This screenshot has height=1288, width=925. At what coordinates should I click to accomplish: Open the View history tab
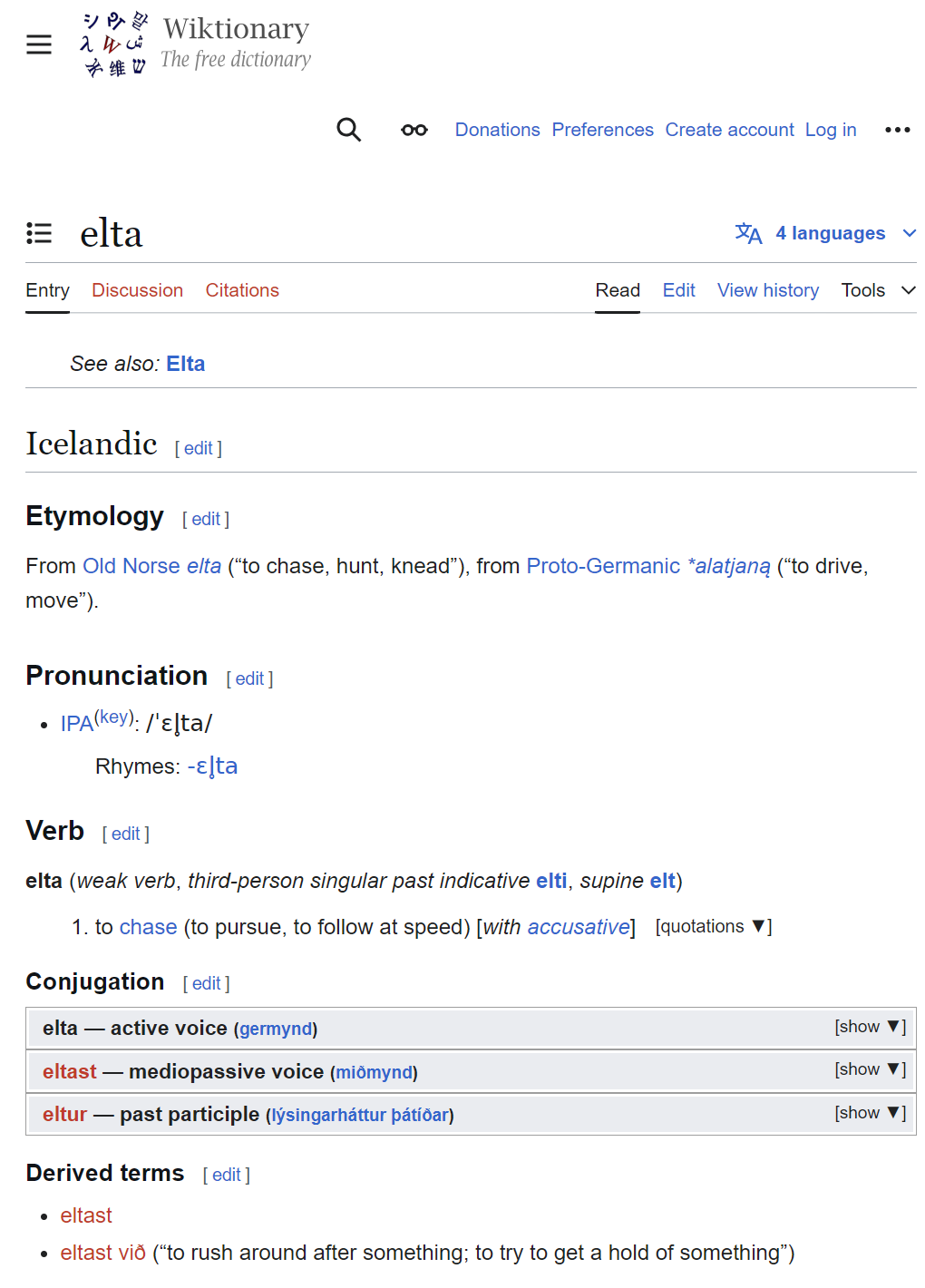pos(767,290)
